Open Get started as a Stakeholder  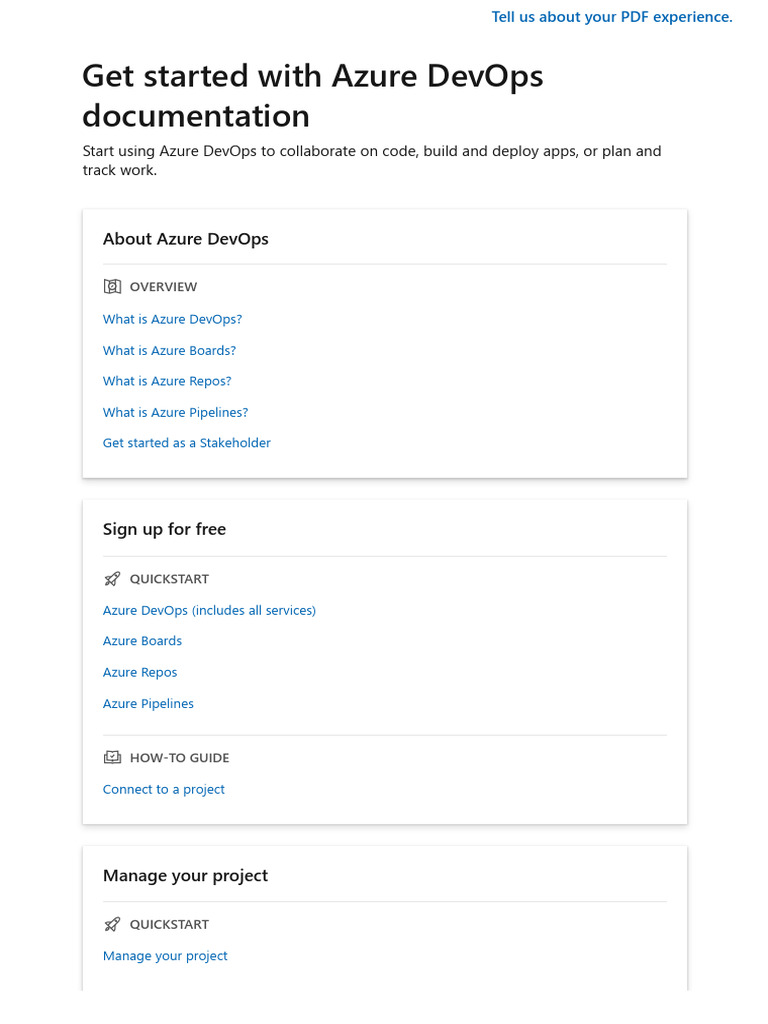[186, 443]
